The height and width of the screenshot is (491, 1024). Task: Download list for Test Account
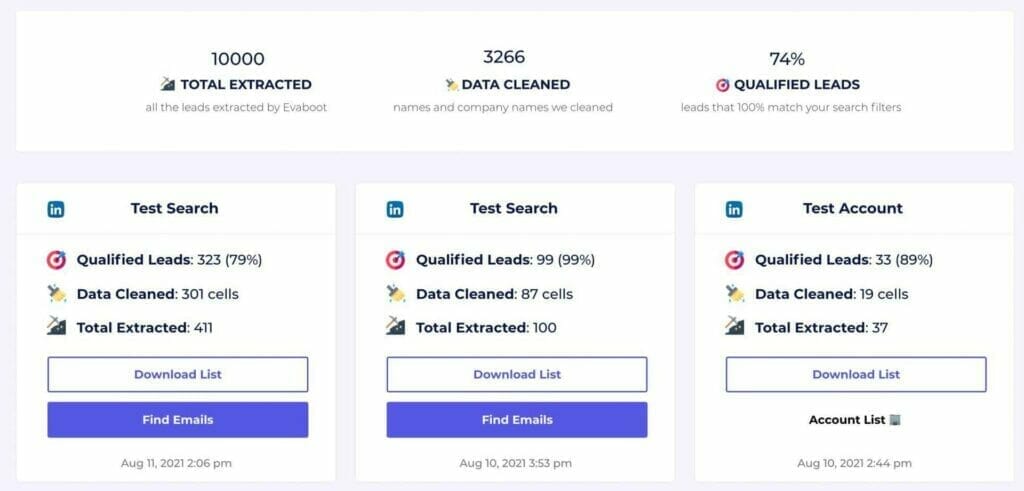pos(856,374)
